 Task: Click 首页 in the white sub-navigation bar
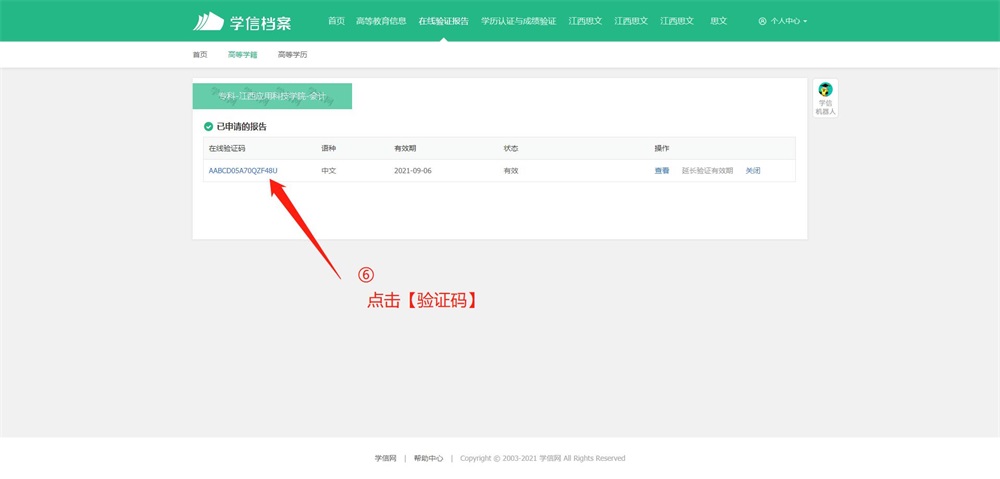tap(200, 55)
